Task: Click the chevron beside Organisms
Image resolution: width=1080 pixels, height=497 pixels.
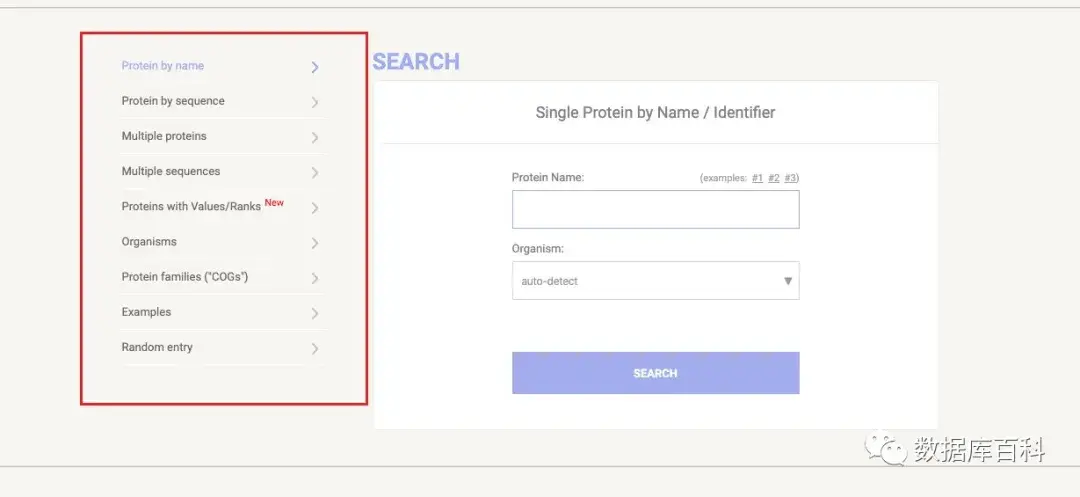Action: click(315, 243)
